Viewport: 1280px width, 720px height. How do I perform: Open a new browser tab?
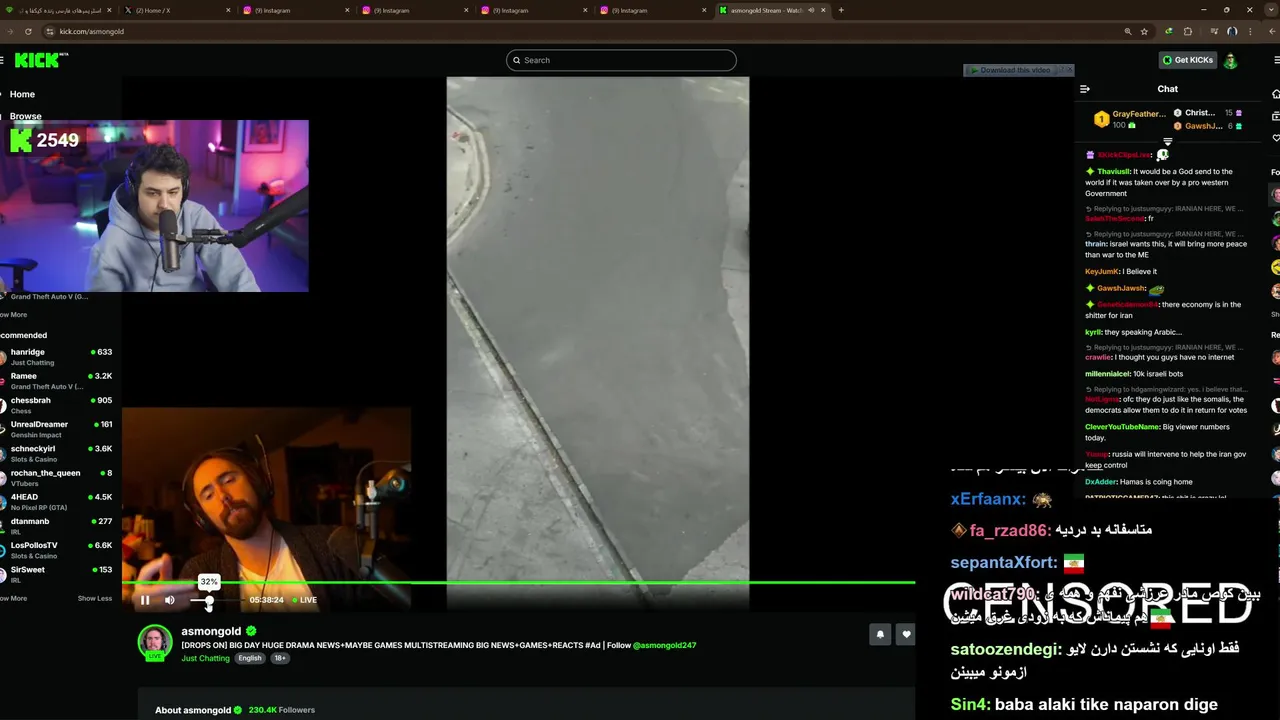[x=841, y=10]
